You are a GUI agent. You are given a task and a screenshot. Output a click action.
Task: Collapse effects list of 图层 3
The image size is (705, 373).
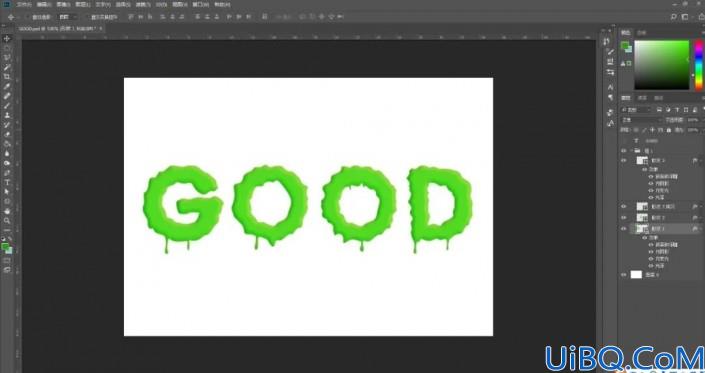[x=700, y=160]
